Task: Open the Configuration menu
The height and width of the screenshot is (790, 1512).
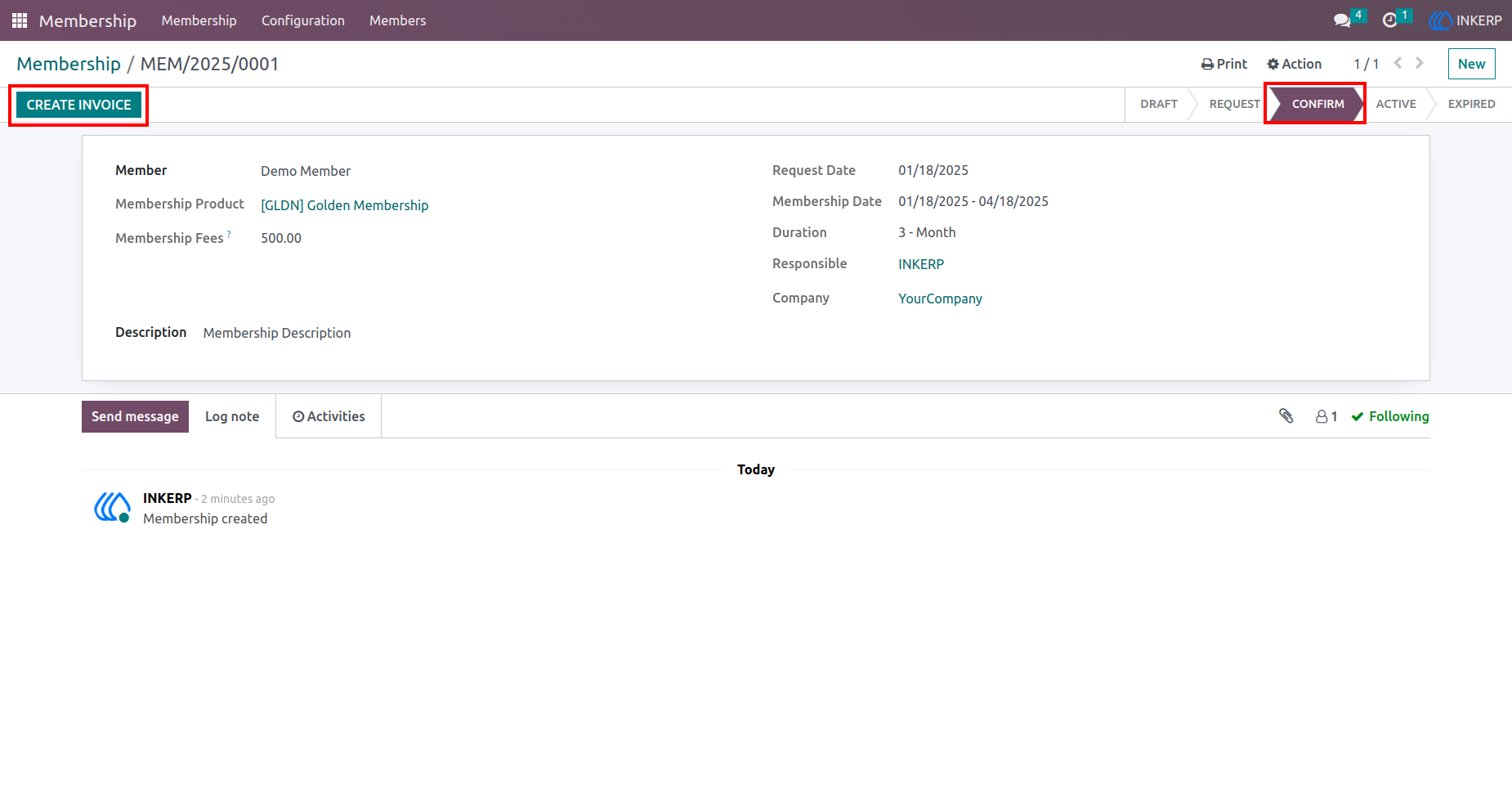Action: (303, 20)
